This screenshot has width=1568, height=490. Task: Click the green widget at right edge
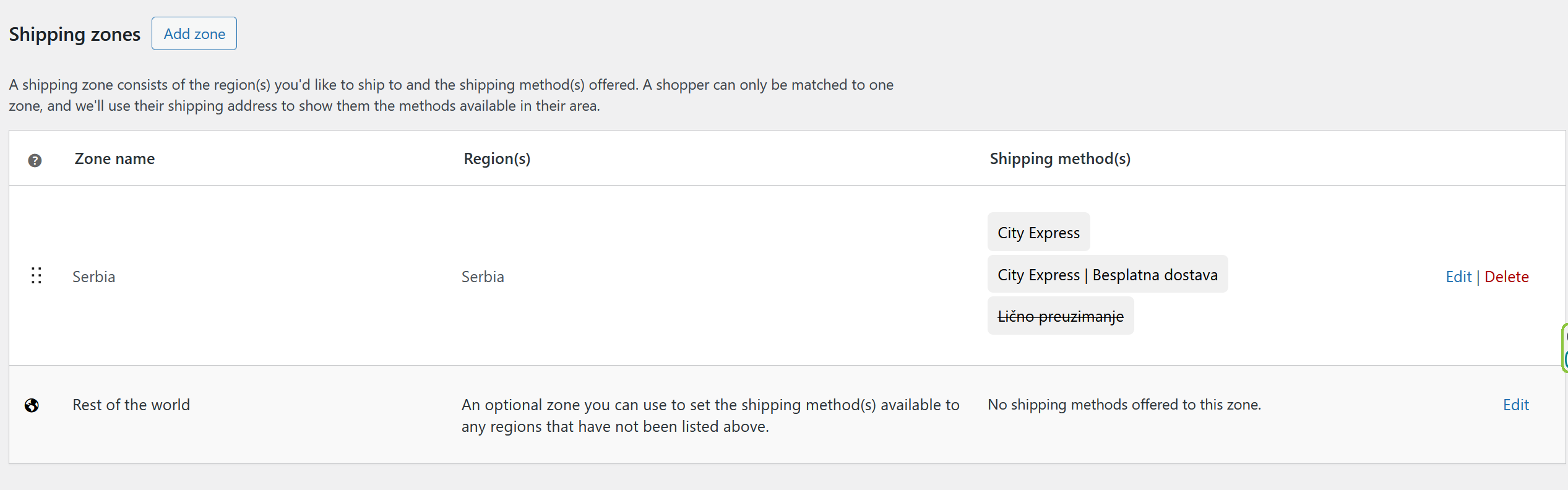click(x=1564, y=348)
